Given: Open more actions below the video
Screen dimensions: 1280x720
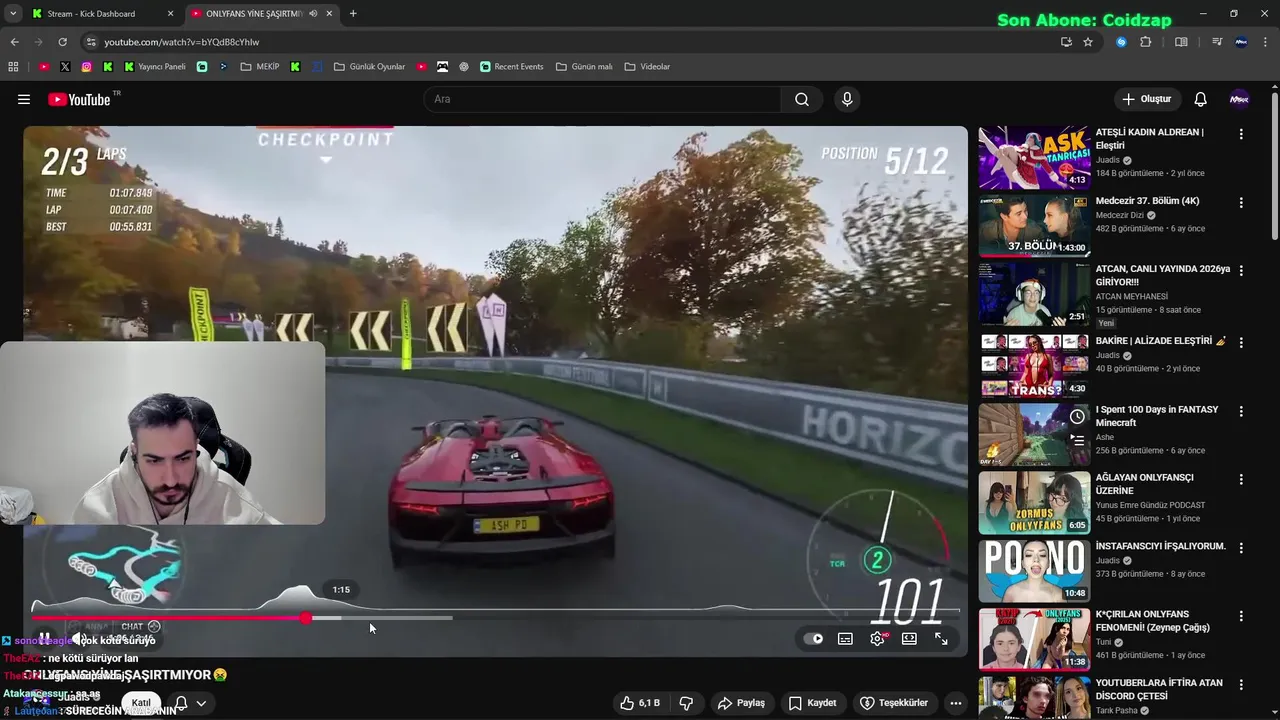Looking at the screenshot, I should tap(956, 703).
